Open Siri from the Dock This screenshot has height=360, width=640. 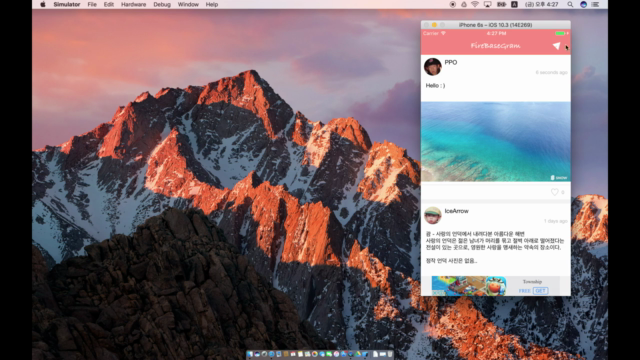point(257,354)
